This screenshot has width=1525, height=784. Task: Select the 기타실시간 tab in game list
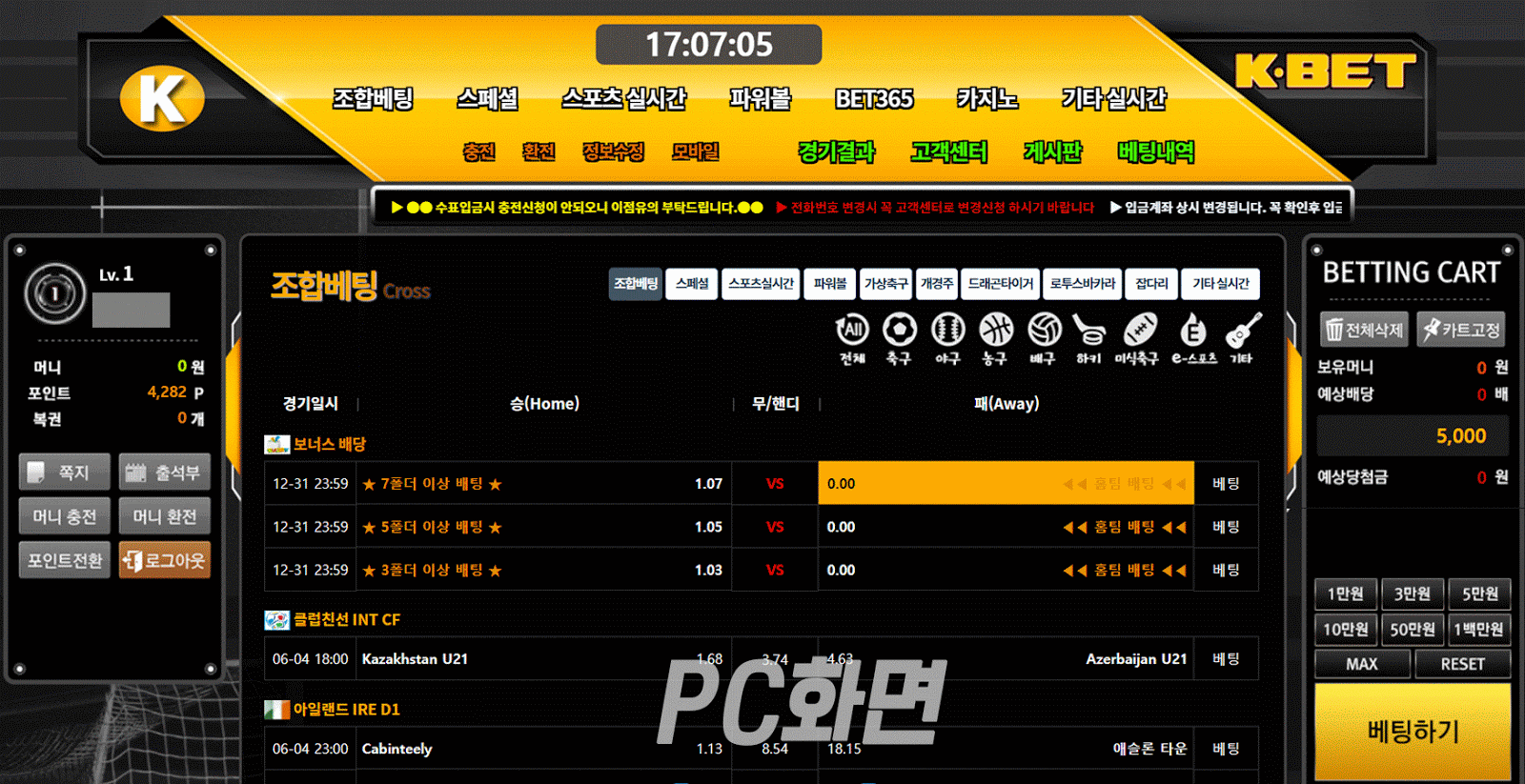(1221, 284)
